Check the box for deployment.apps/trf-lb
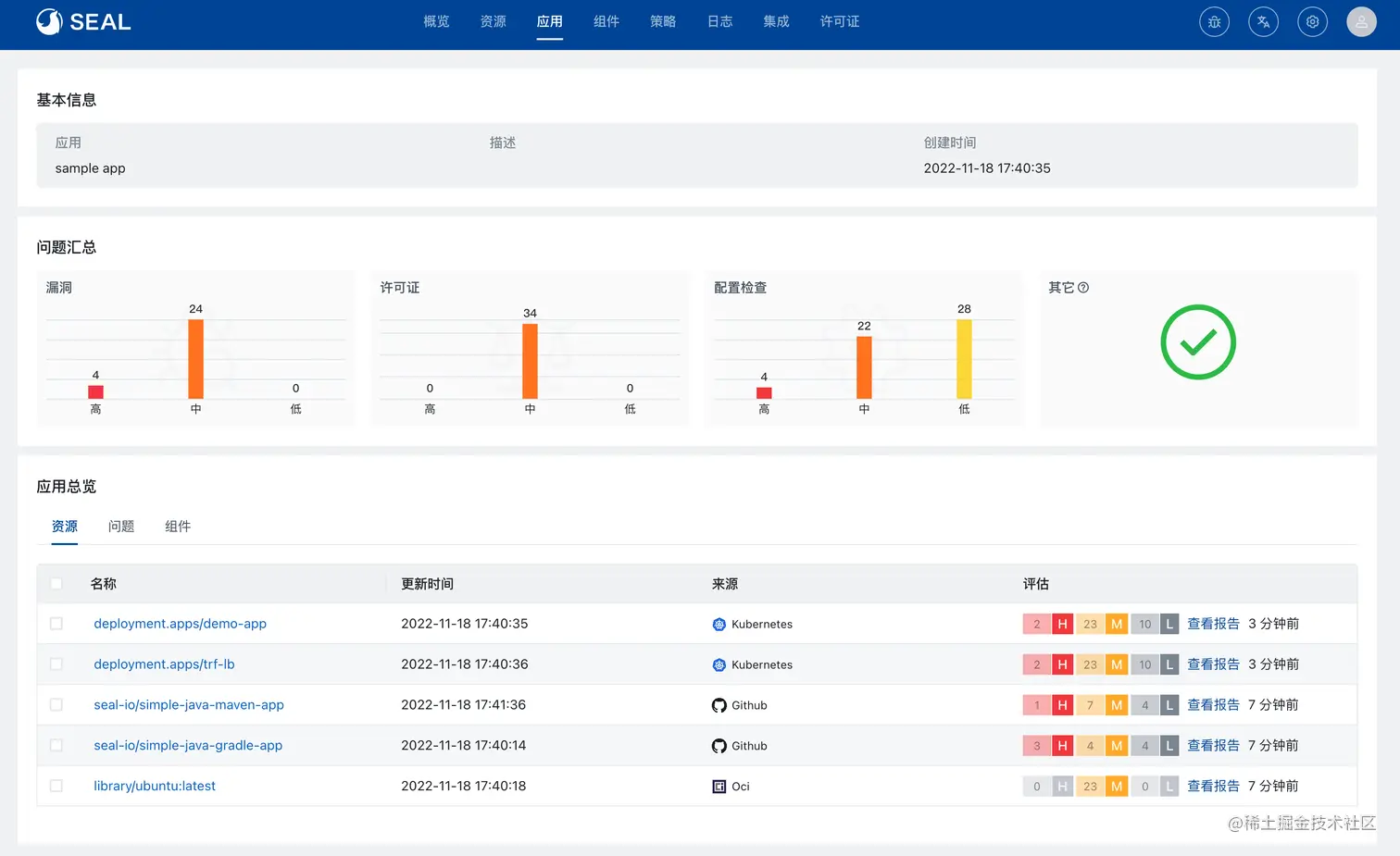 [56, 664]
